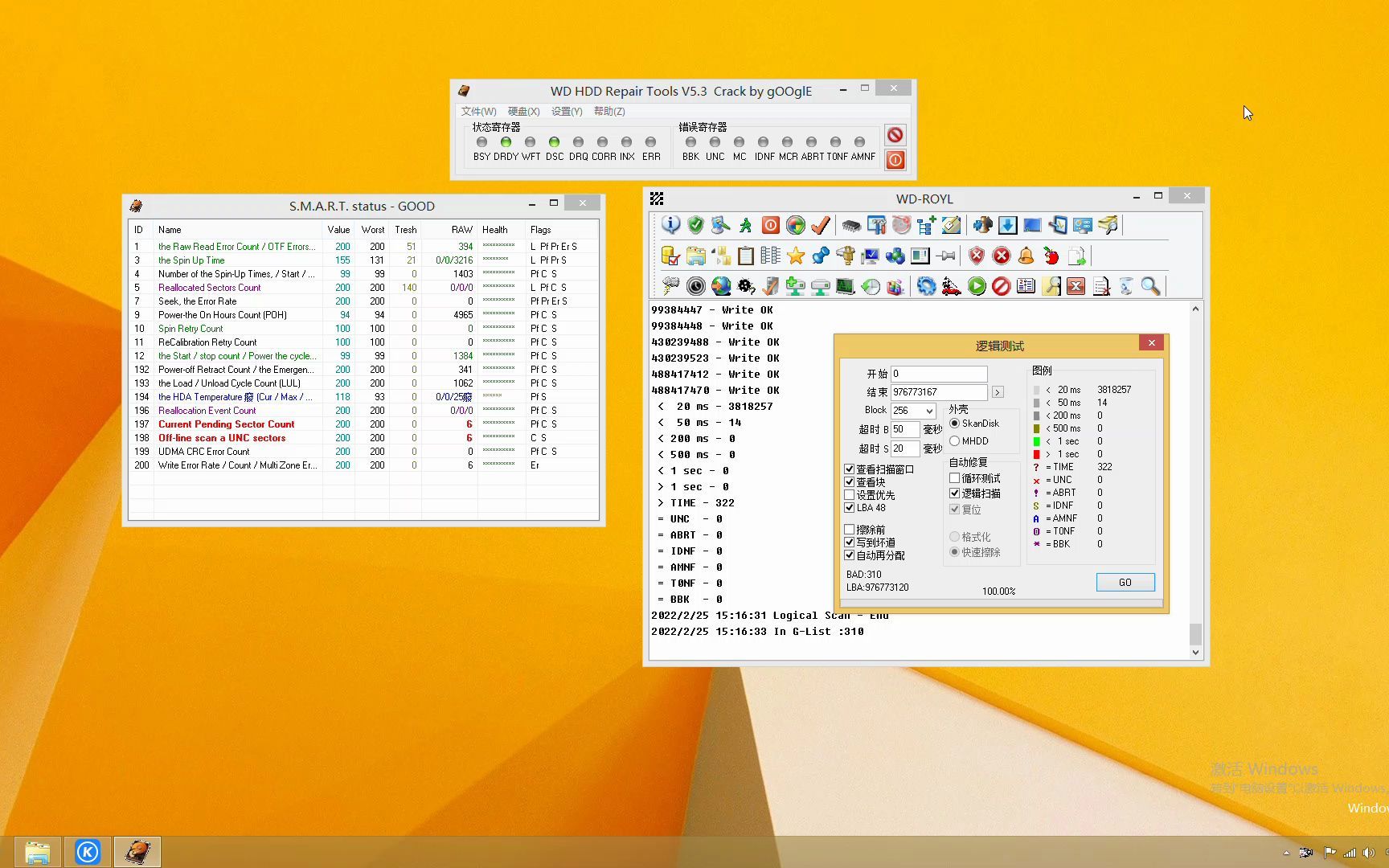Viewport: 1389px width, 868px height.
Task: Click the WD-ROYL log scrollbar down arrow
Action: coord(1196,653)
